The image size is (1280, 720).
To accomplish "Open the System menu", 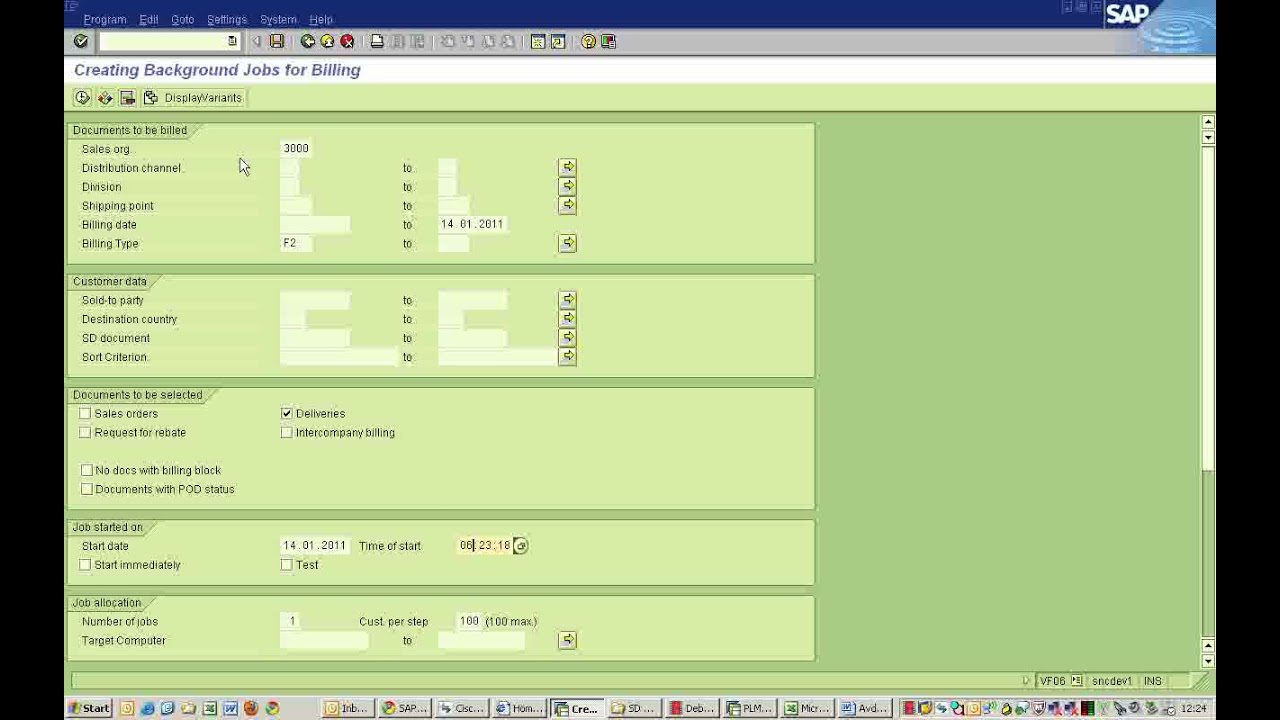I will pos(278,19).
